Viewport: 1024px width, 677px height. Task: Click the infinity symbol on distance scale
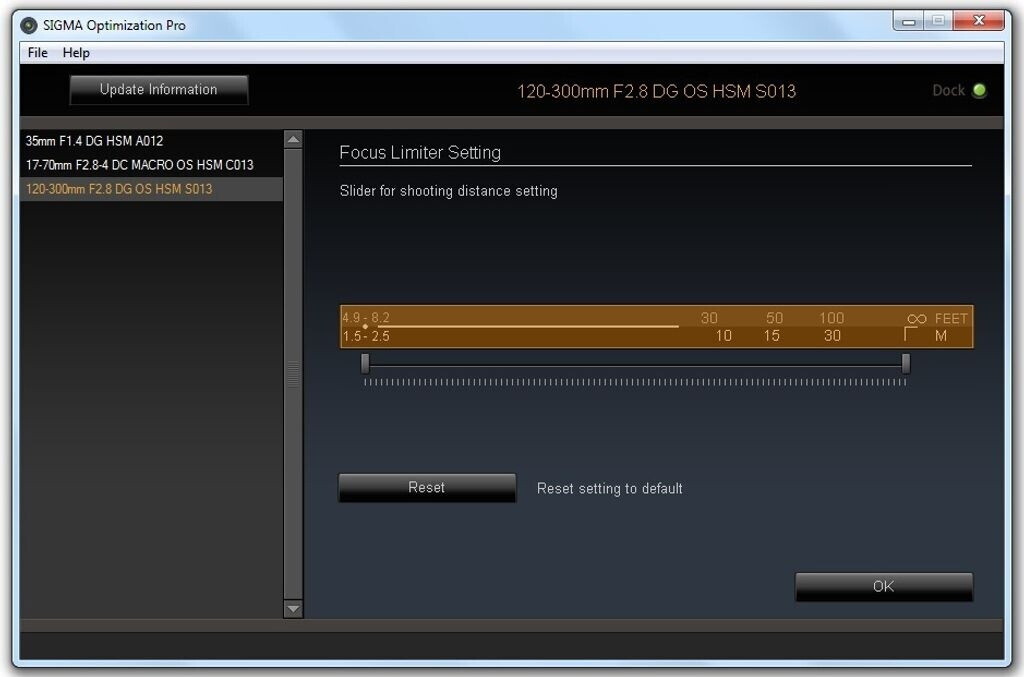point(916,319)
